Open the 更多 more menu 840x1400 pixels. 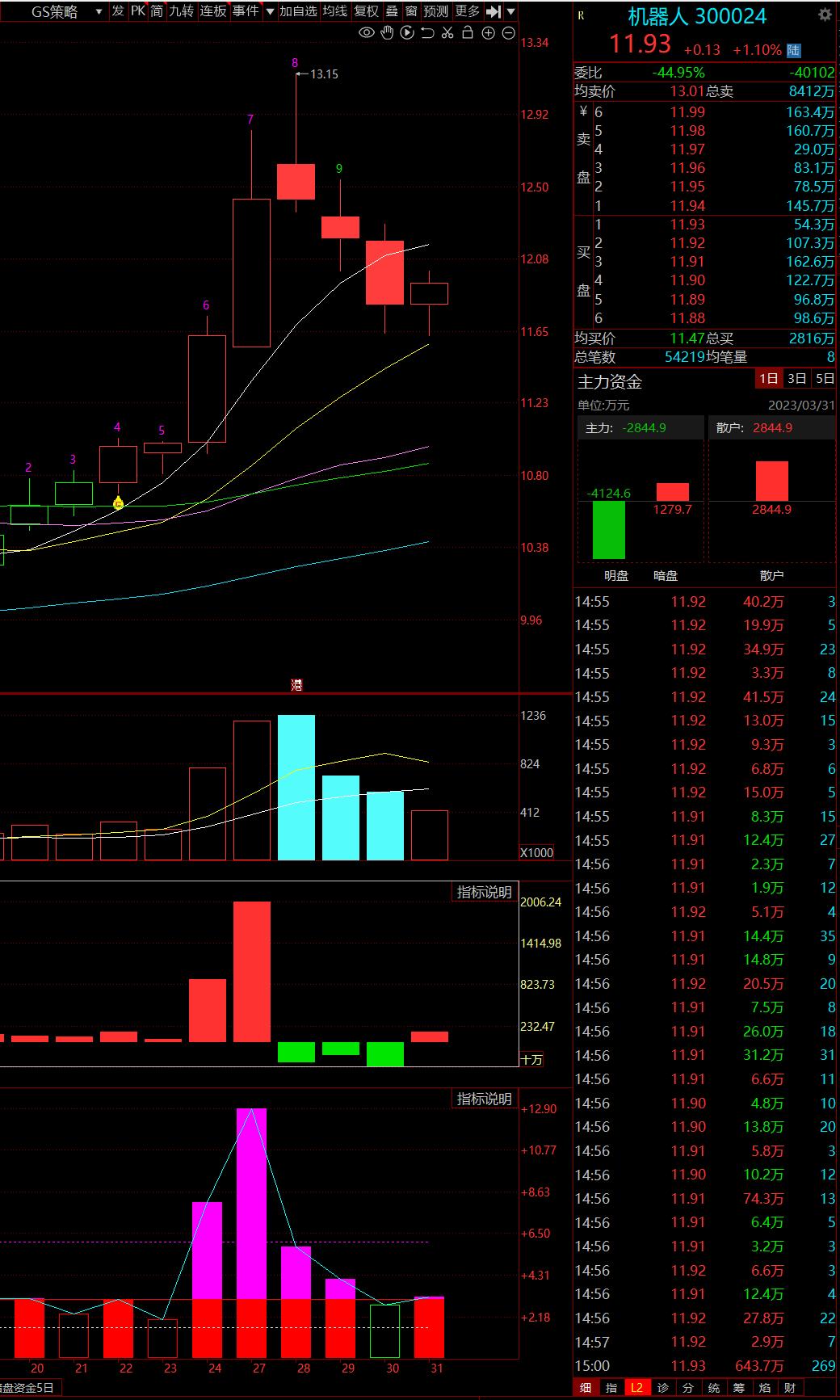(x=468, y=11)
